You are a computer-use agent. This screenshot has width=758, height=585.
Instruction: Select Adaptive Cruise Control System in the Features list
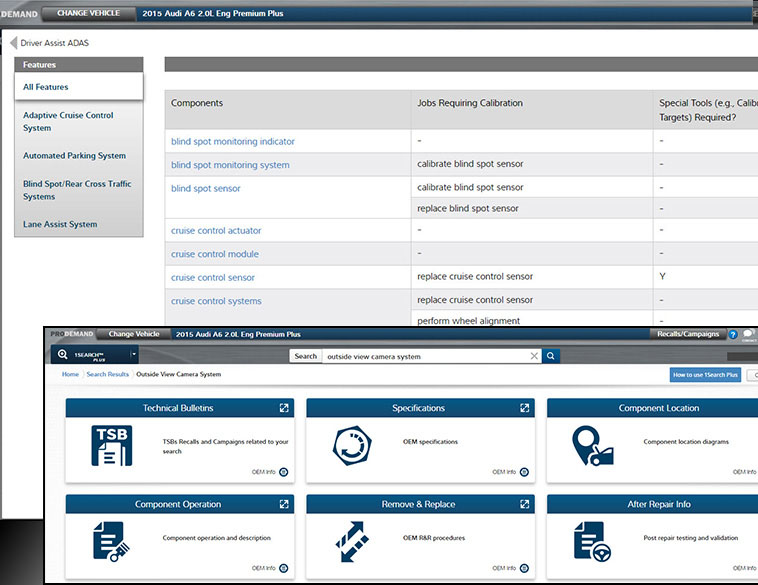pos(68,121)
